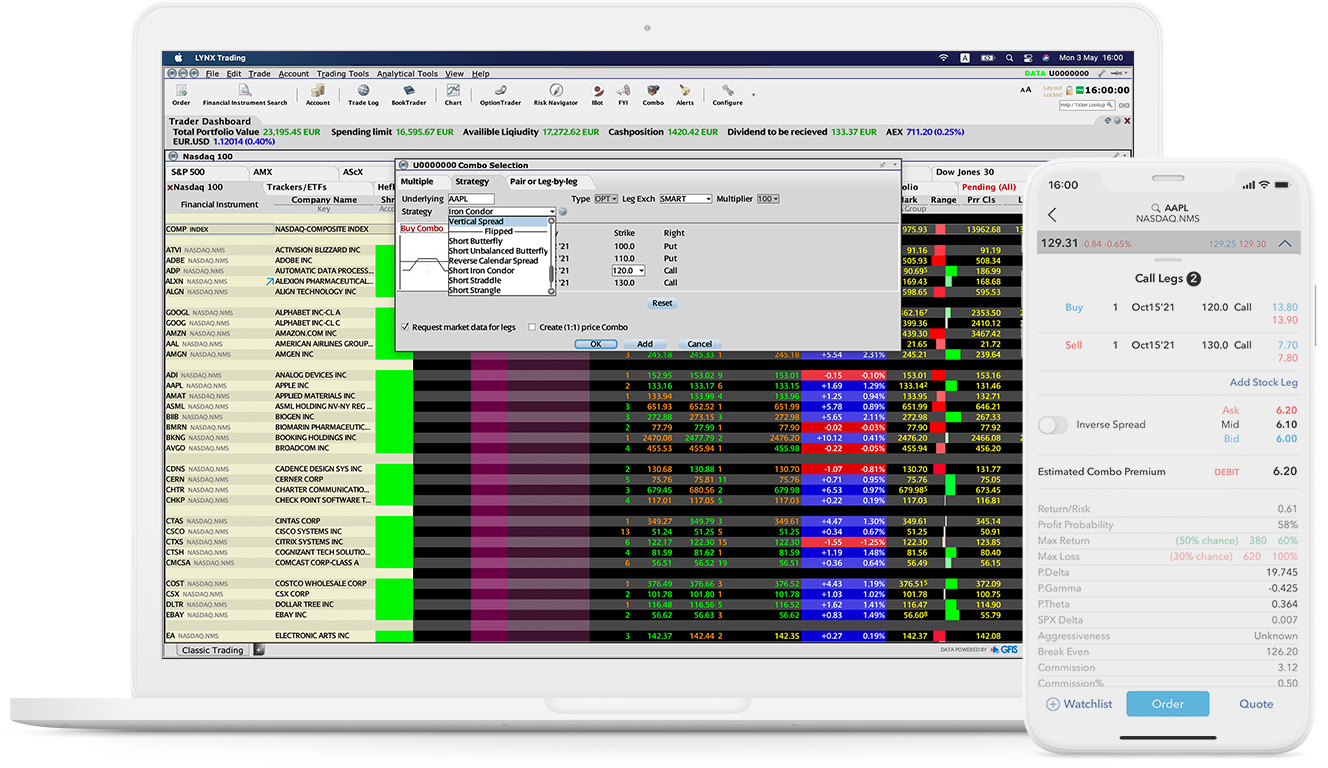
Task: Click the Wi-Fi icon in macOS menu bar
Action: click(x=943, y=58)
